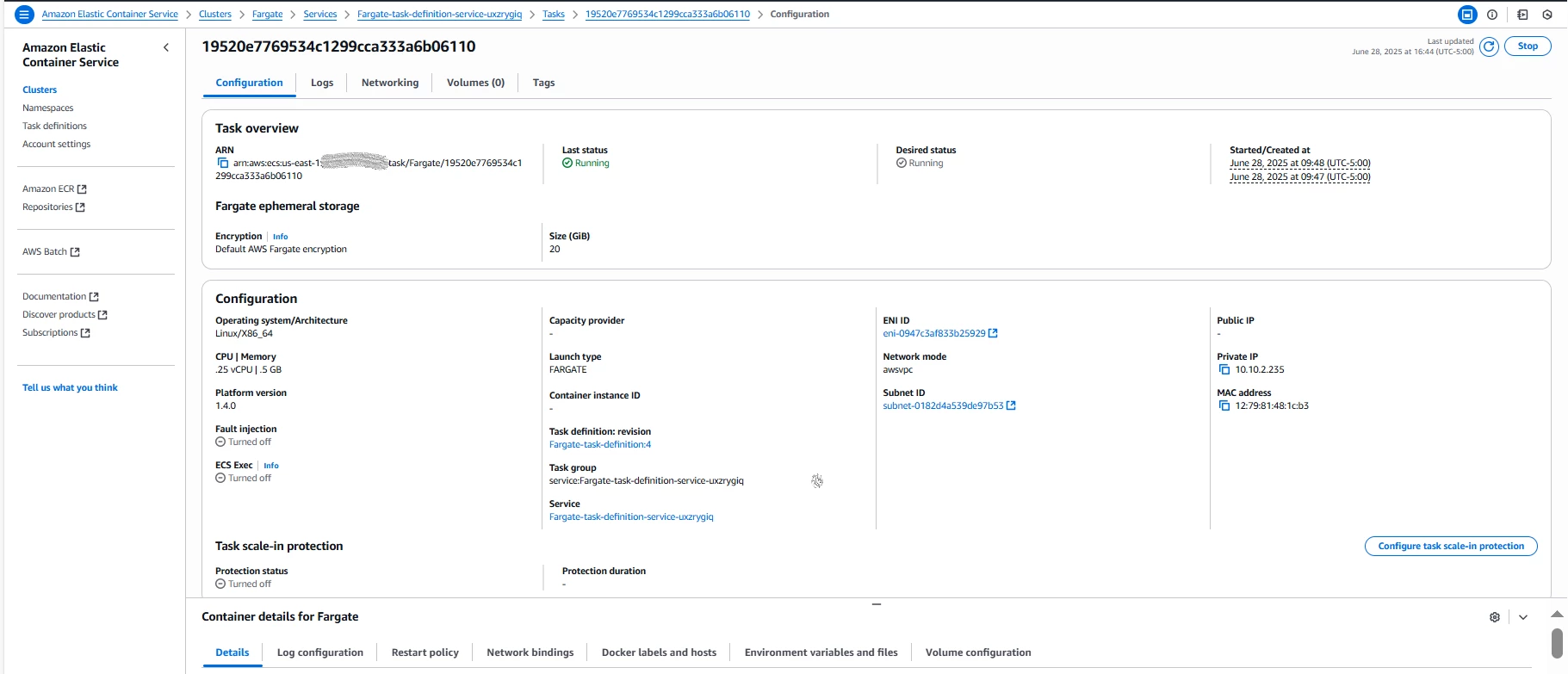Go to Clusters breadcrumb link
Image resolution: width=1568 pixels, height=674 pixels.
(x=215, y=15)
